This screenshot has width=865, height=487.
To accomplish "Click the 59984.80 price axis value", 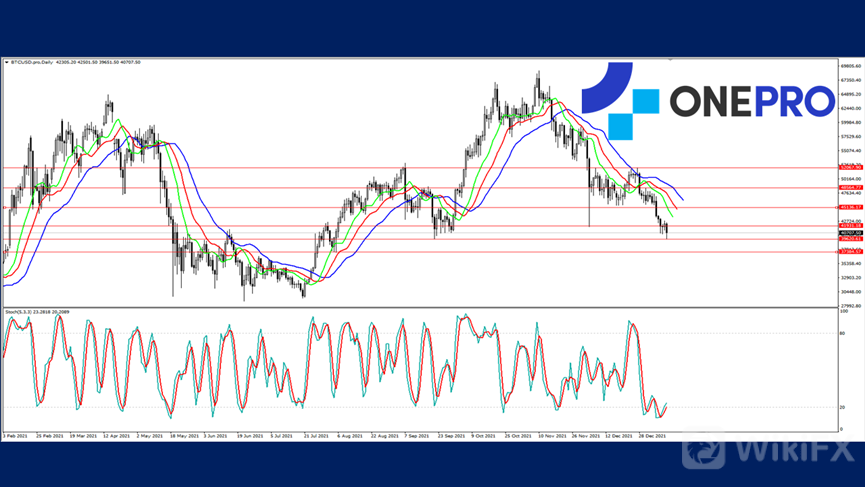I will pyautogui.click(x=851, y=122).
